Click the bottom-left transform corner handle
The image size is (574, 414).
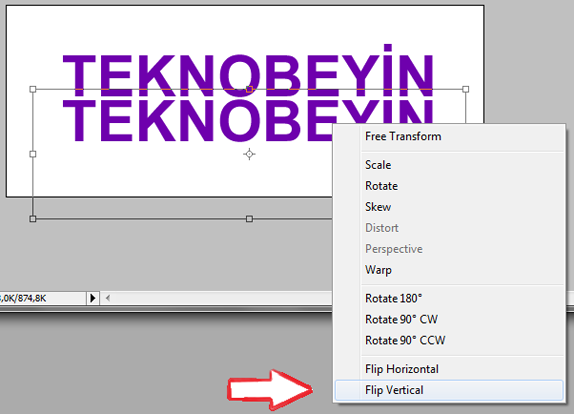click(33, 219)
